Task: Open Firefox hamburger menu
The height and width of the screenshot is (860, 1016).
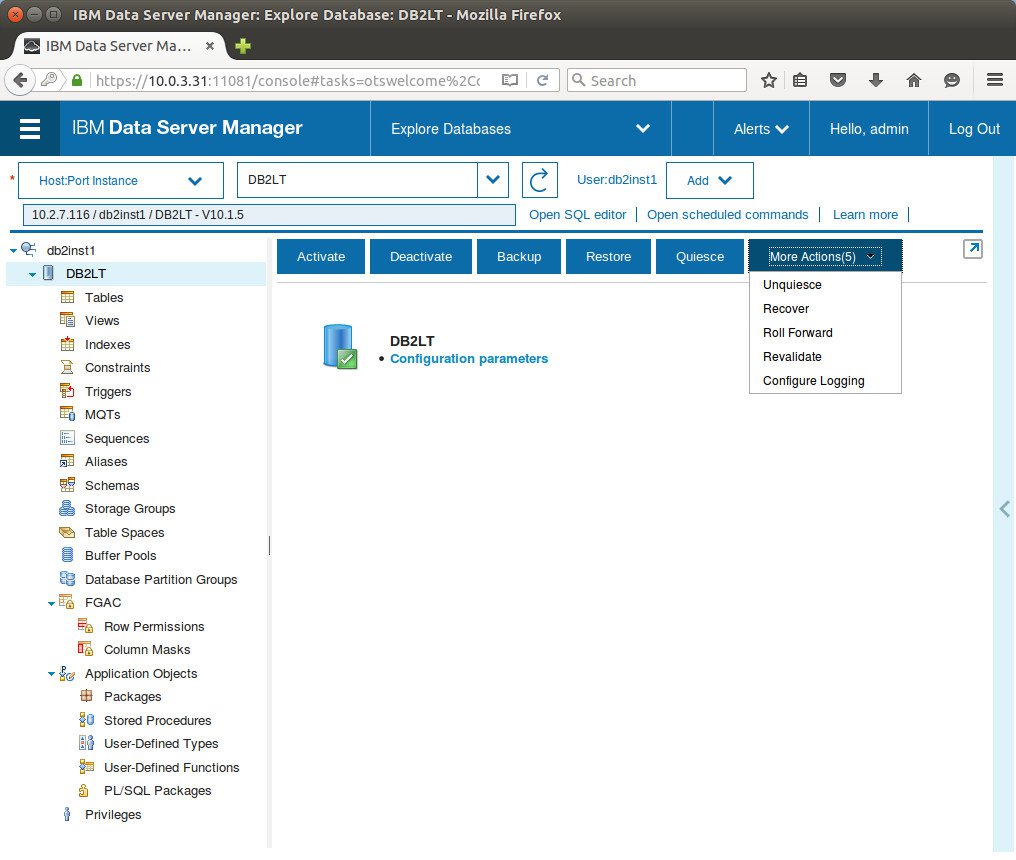Action: click(995, 80)
